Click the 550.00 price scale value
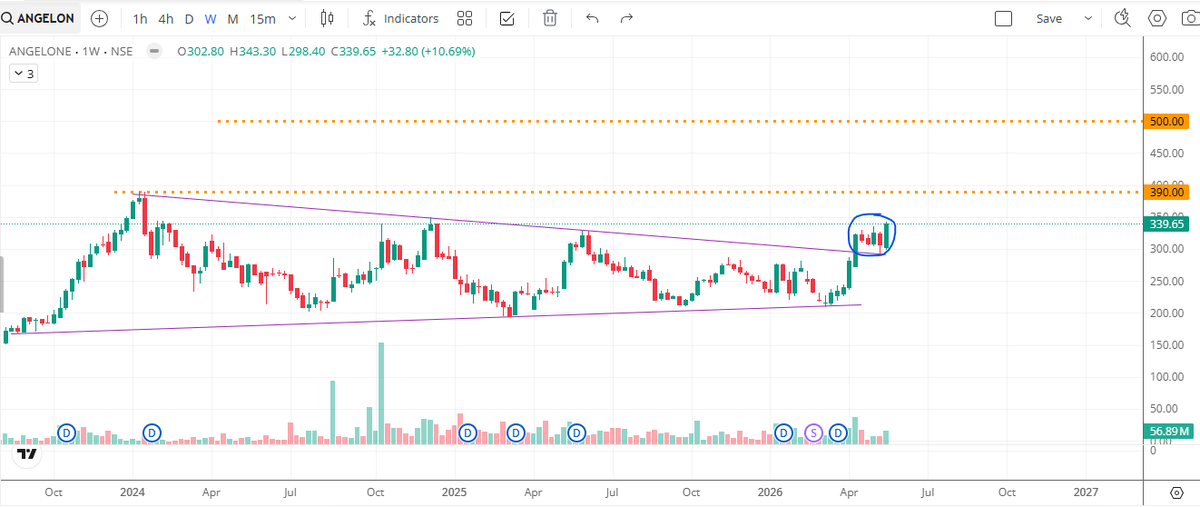Viewport: 1200px width, 507px height. (1166, 89)
